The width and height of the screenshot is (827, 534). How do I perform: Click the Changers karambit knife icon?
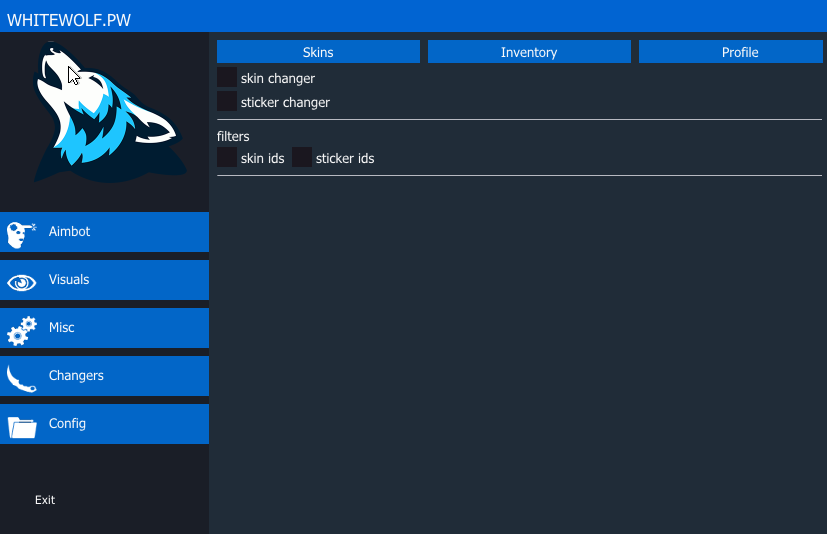21,379
